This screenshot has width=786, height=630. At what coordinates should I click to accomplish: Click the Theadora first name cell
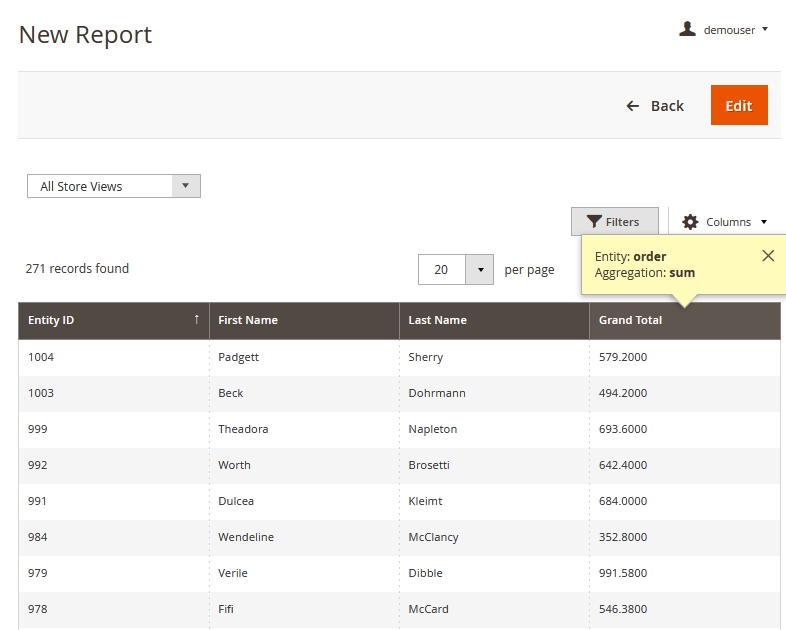243,429
